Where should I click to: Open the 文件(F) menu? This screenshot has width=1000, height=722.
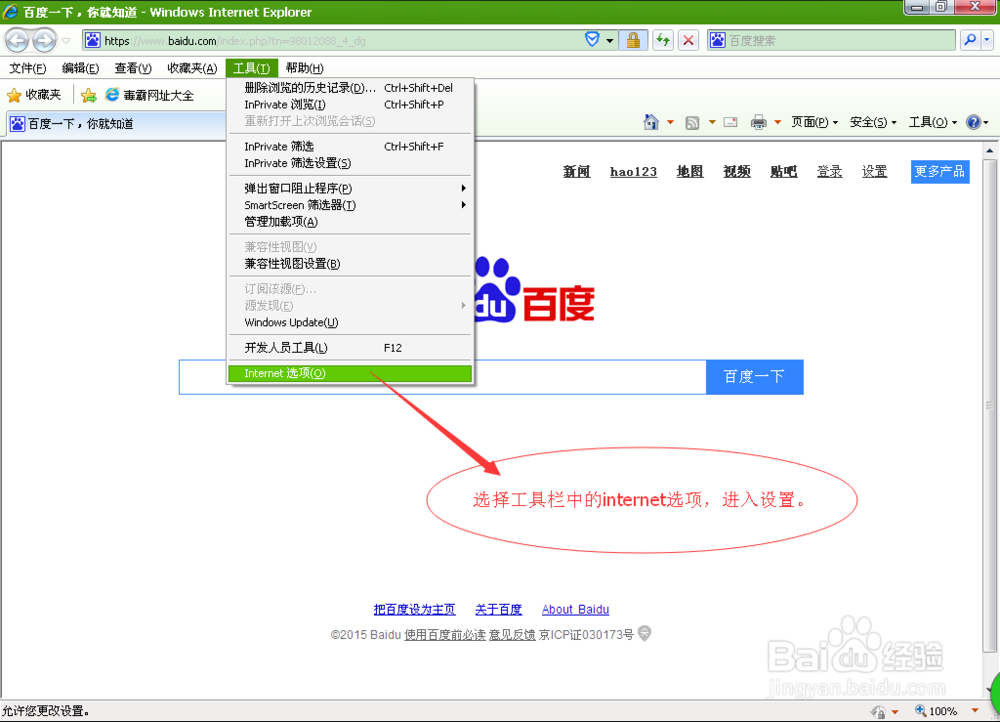pyautogui.click(x=27, y=68)
